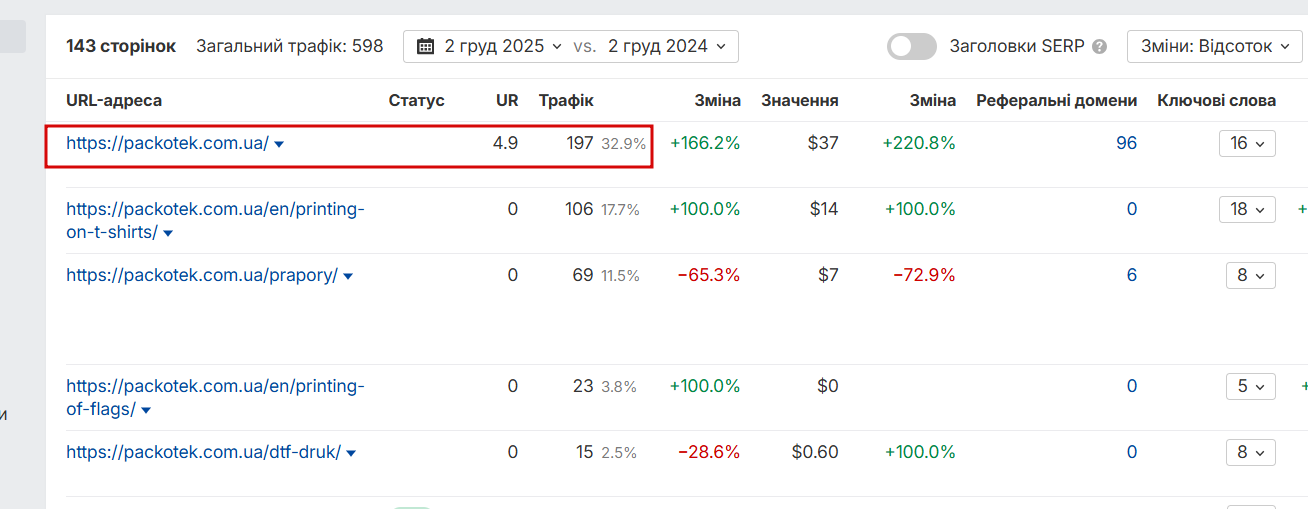Click the traffic value 106
Screen dimensions: 1308x509
click(579, 209)
